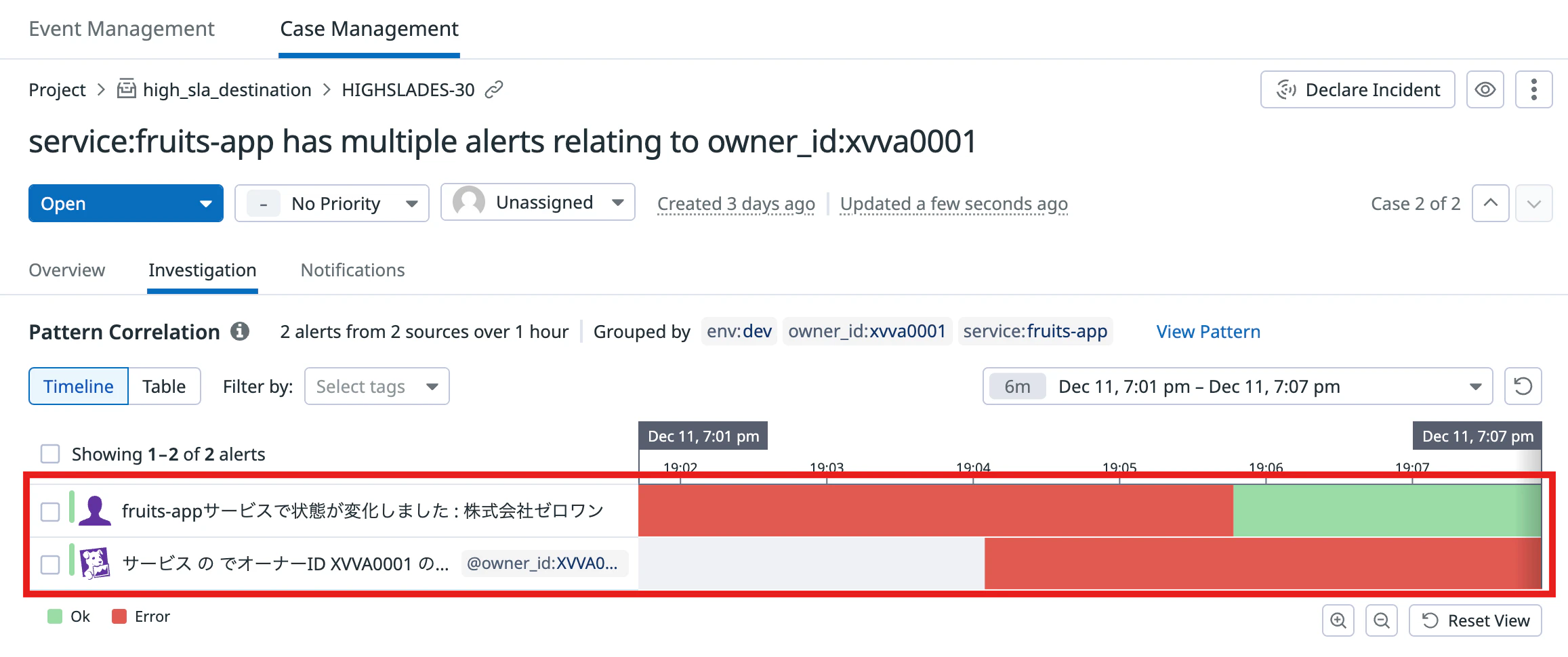Open the Open status dropdown

click(x=126, y=203)
